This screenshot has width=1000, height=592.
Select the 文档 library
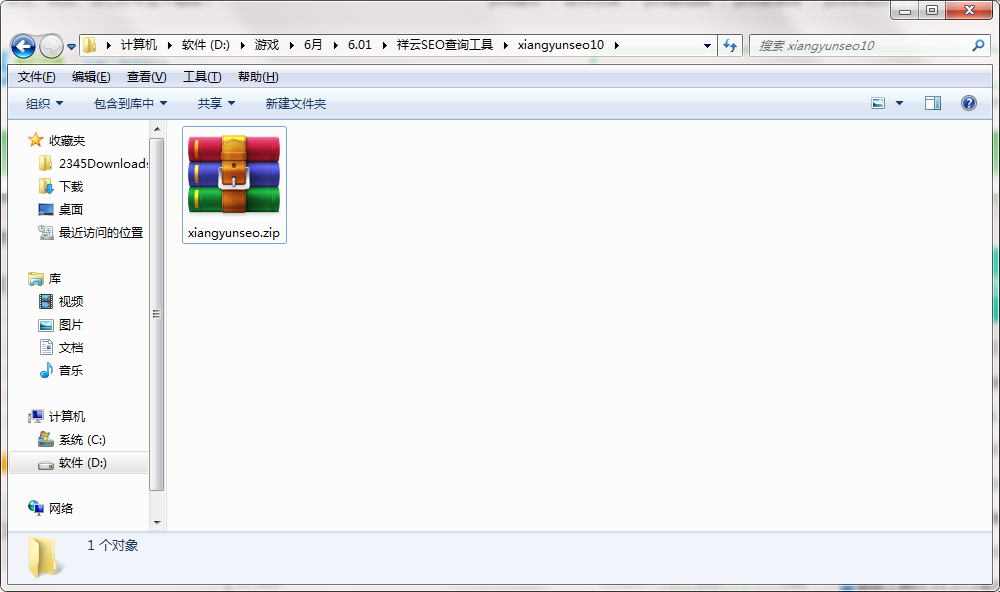71,348
